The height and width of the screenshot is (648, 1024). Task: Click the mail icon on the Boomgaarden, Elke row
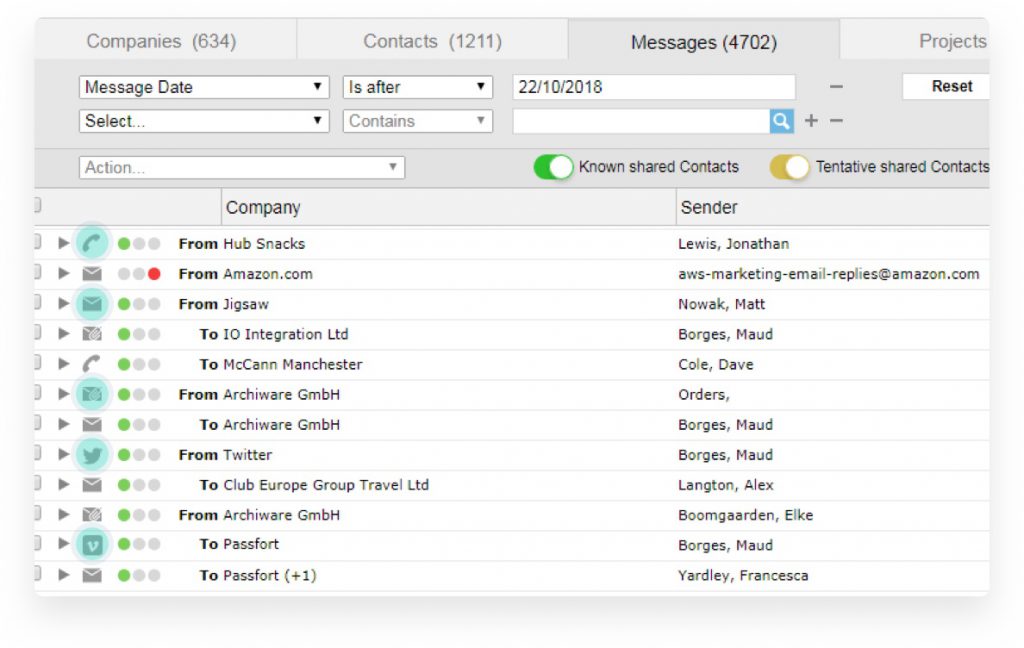click(x=92, y=515)
